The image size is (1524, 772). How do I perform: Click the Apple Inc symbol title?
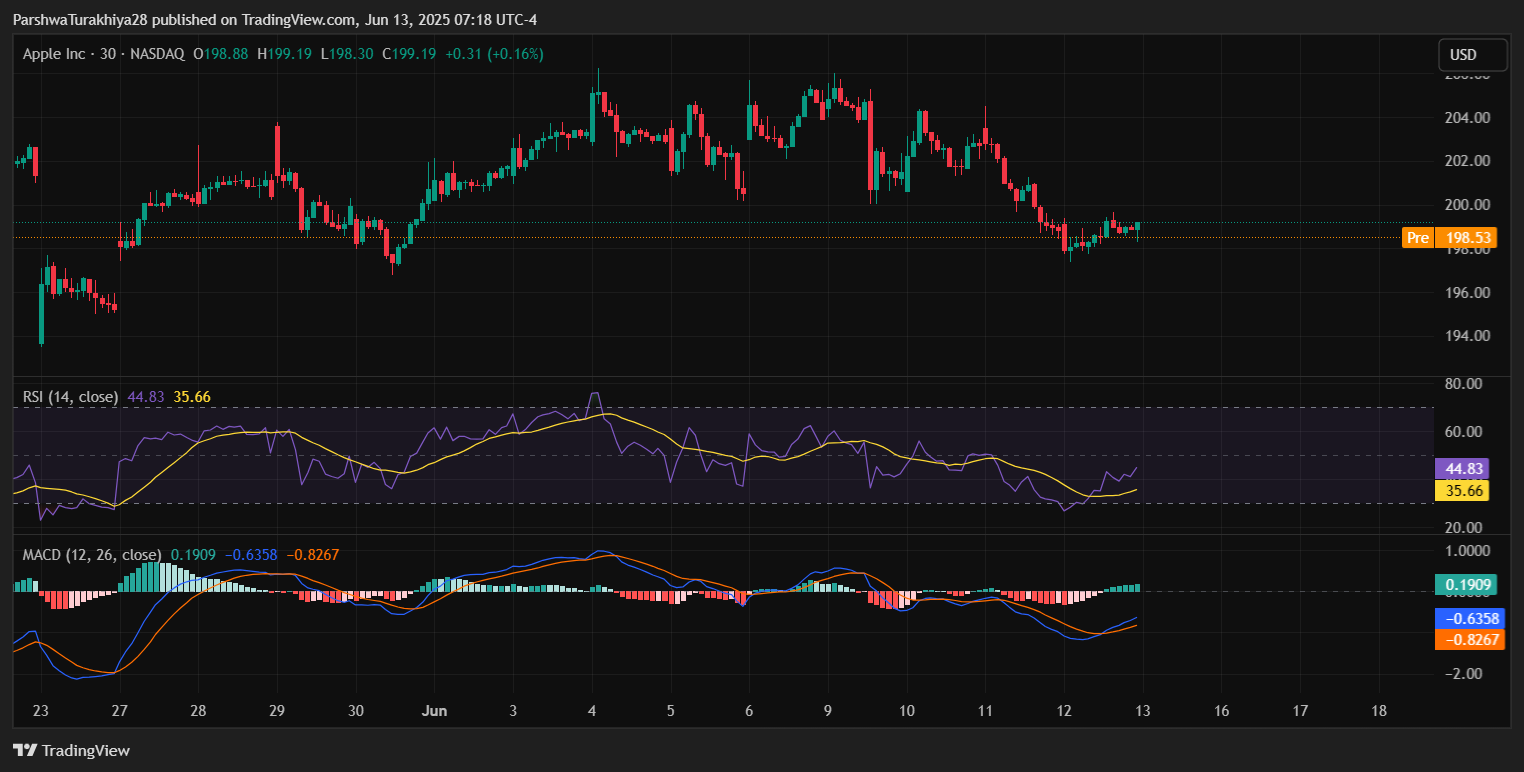click(56, 54)
